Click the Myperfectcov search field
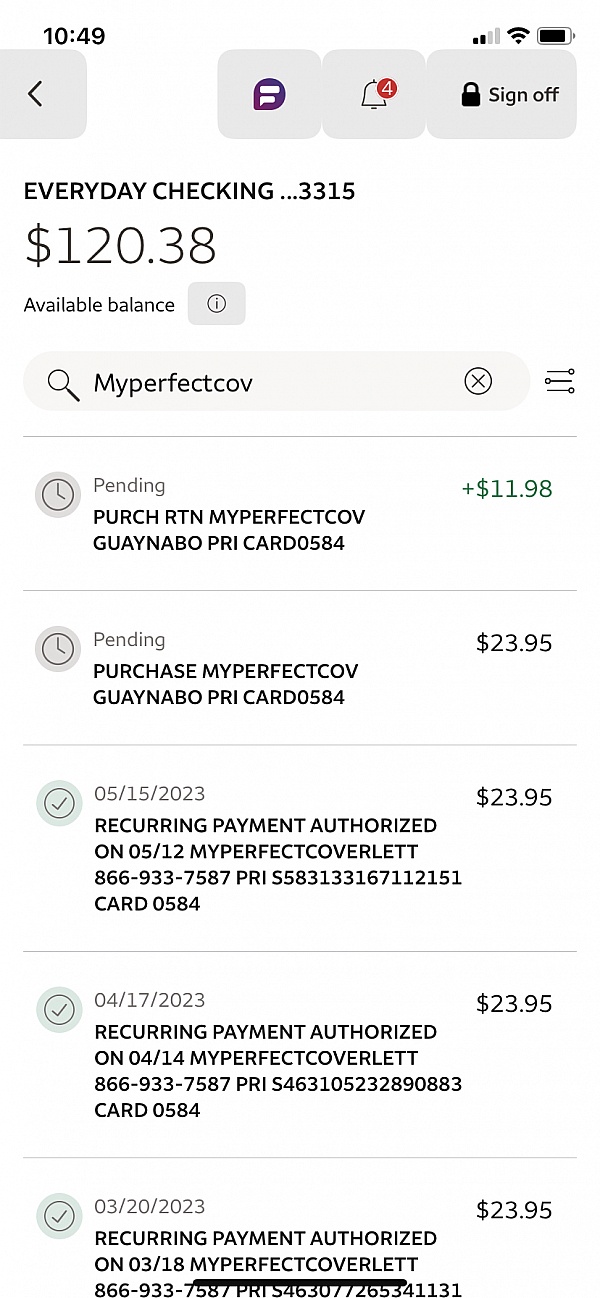This screenshot has width=600, height=1298. 270,382
